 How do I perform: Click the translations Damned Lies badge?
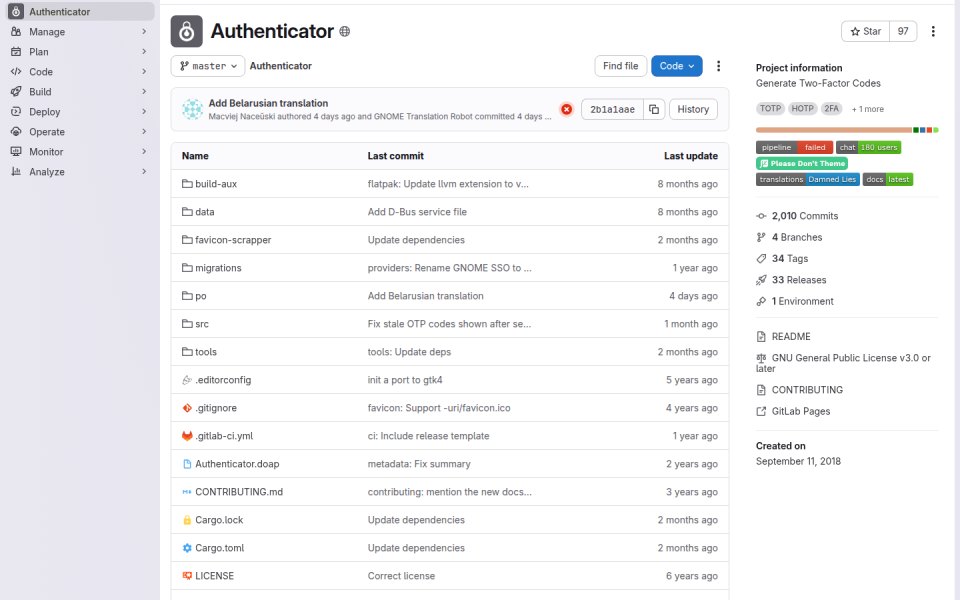[808, 179]
